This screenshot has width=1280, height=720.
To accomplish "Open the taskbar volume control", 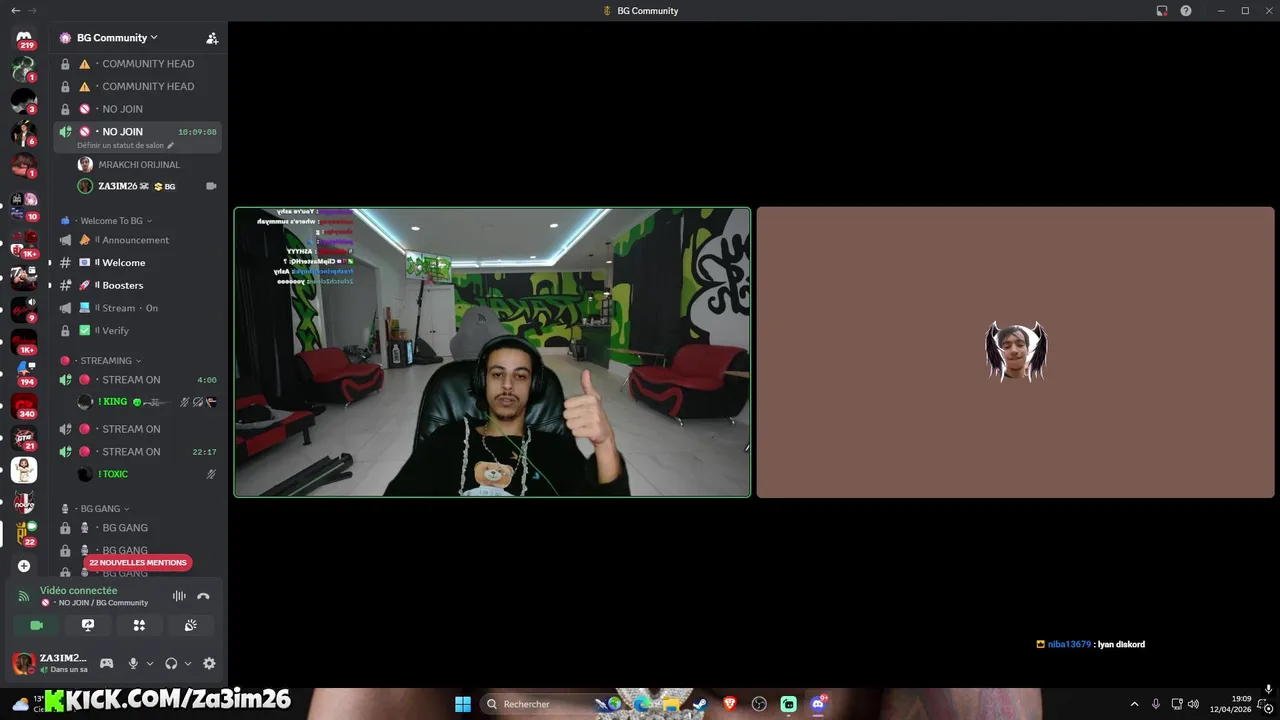I will 1193,704.
